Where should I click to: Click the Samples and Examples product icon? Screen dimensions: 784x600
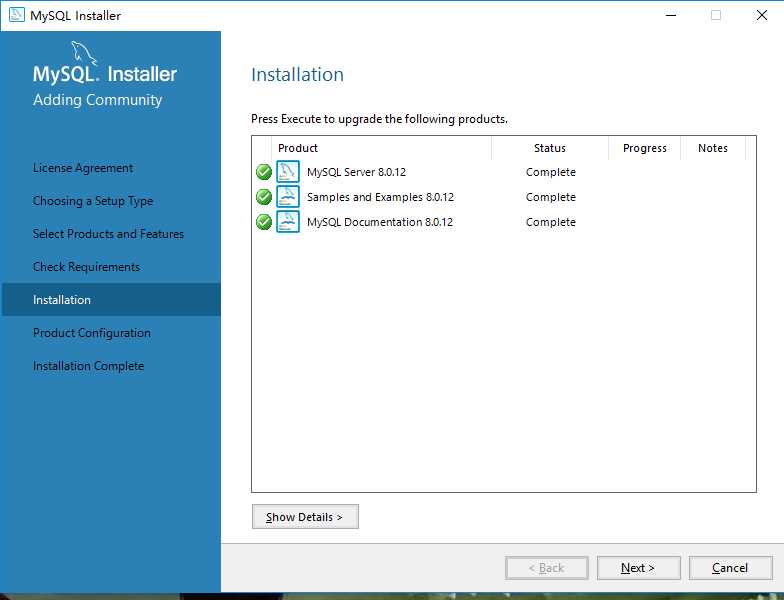(x=288, y=196)
